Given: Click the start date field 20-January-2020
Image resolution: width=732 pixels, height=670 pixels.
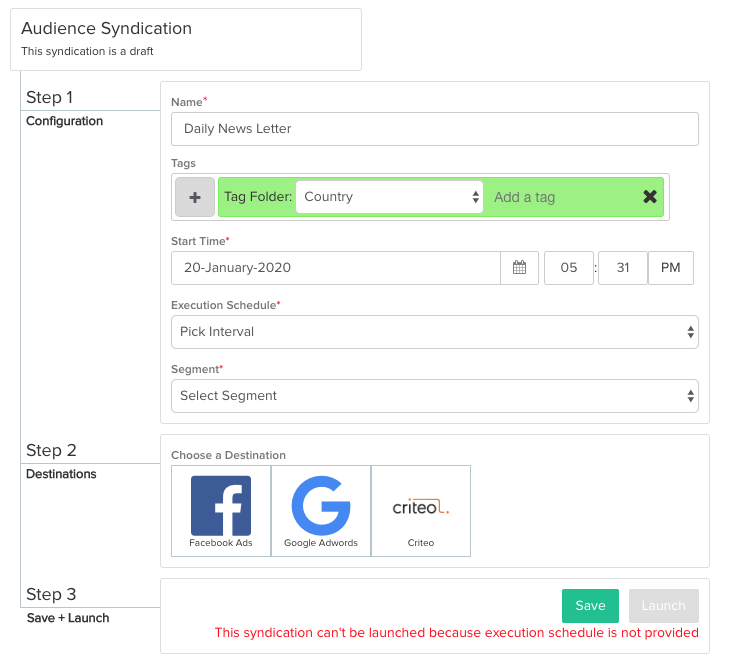Looking at the screenshot, I should coord(336,268).
